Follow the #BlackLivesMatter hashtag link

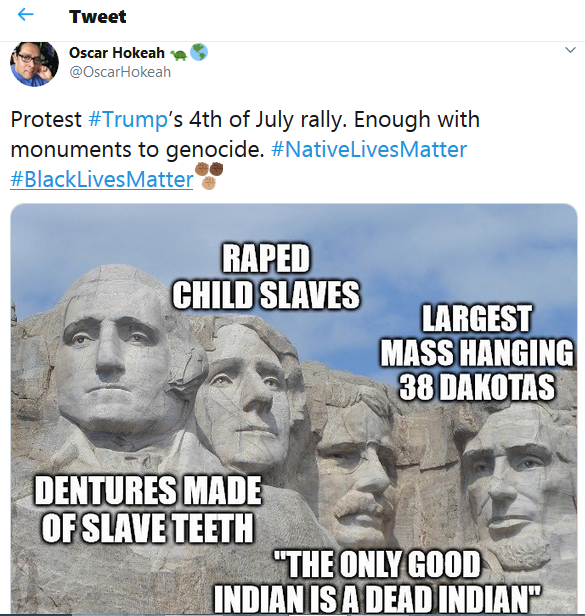point(101,180)
